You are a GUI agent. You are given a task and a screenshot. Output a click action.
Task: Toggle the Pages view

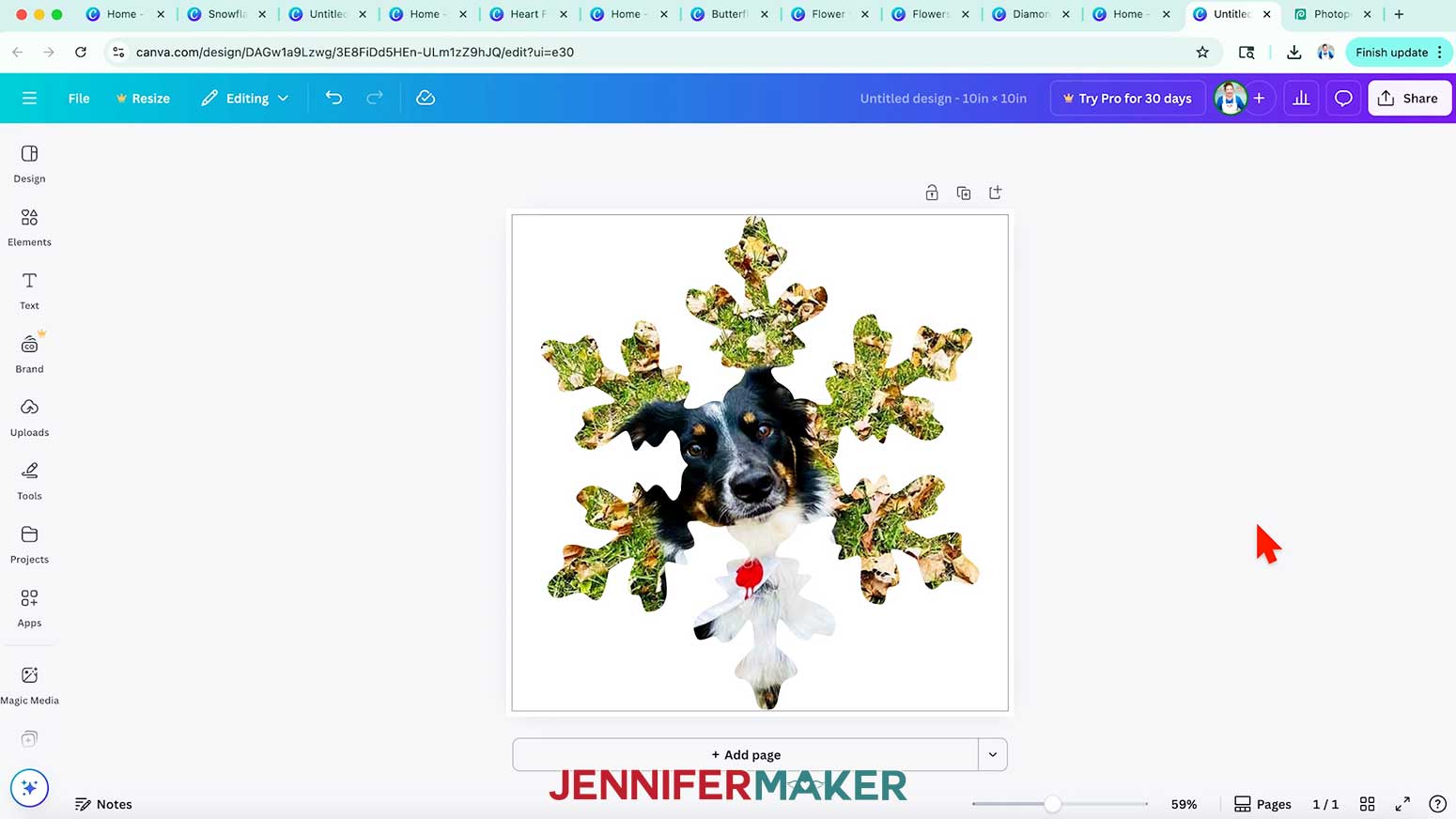tap(1262, 804)
